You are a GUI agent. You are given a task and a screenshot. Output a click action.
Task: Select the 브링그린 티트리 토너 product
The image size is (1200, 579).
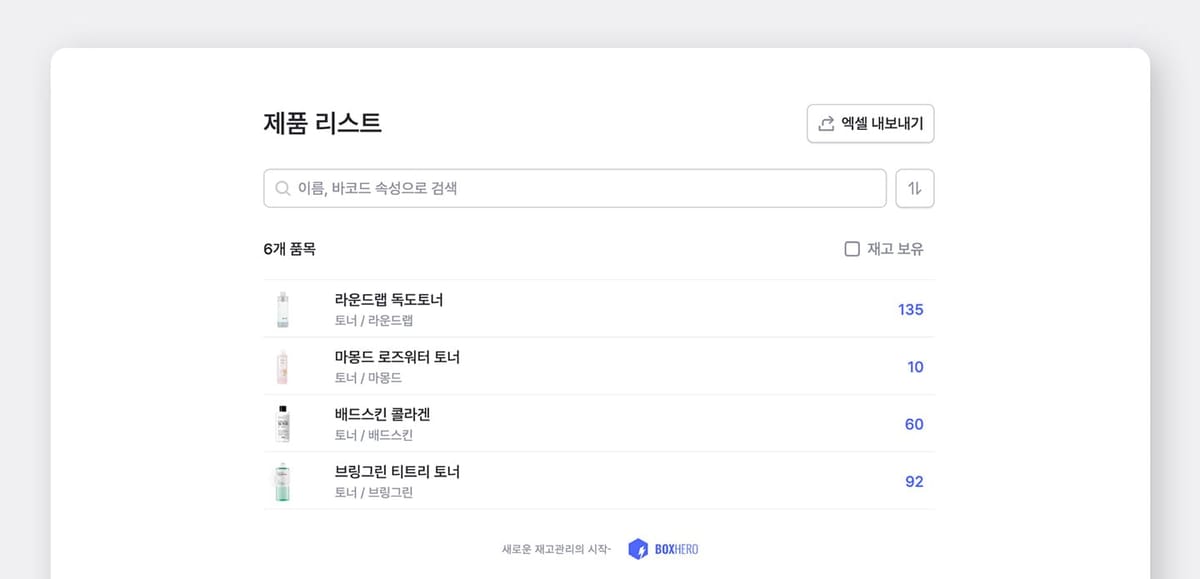point(398,471)
